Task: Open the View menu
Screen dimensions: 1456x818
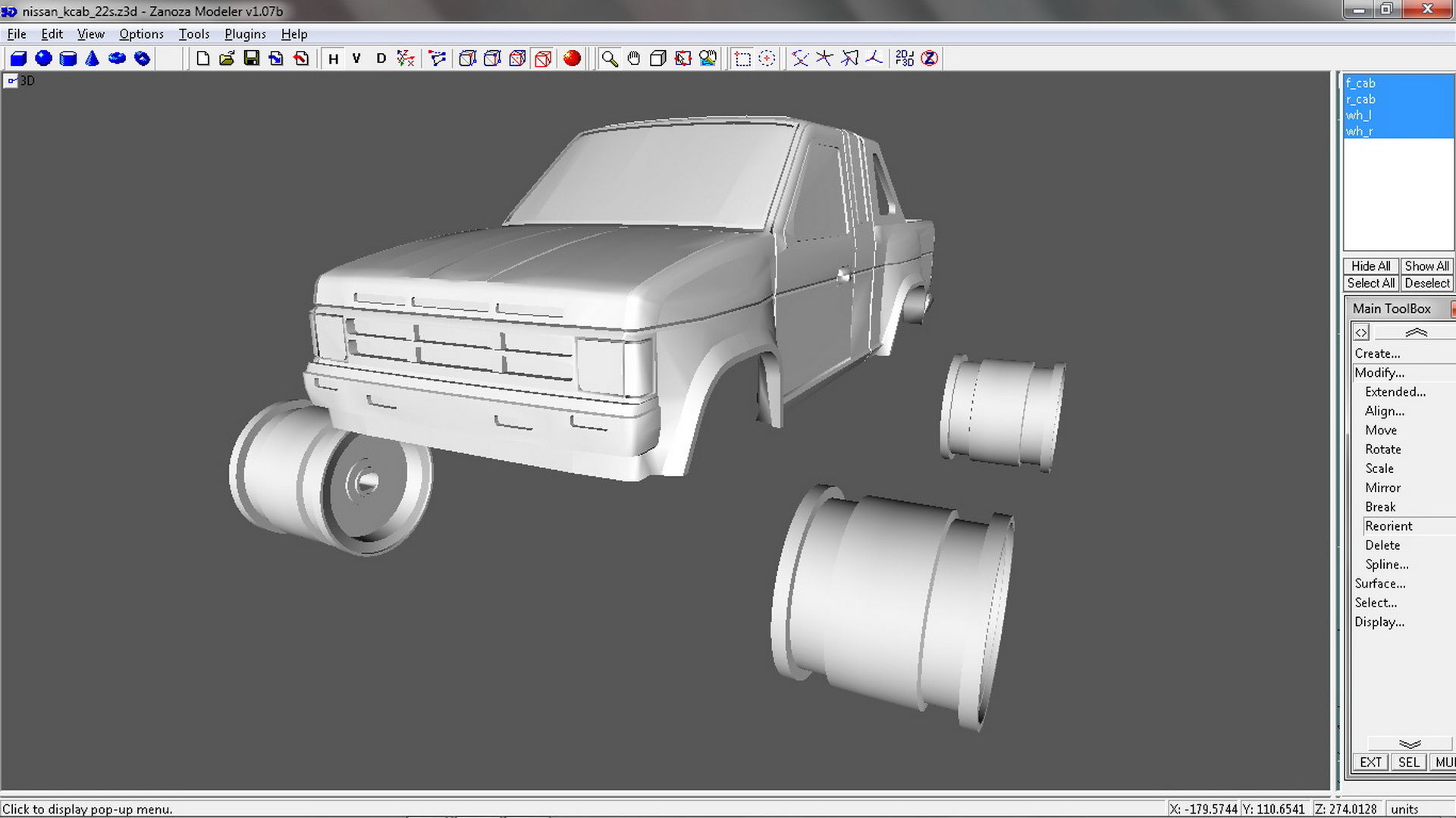Action: [91, 34]
